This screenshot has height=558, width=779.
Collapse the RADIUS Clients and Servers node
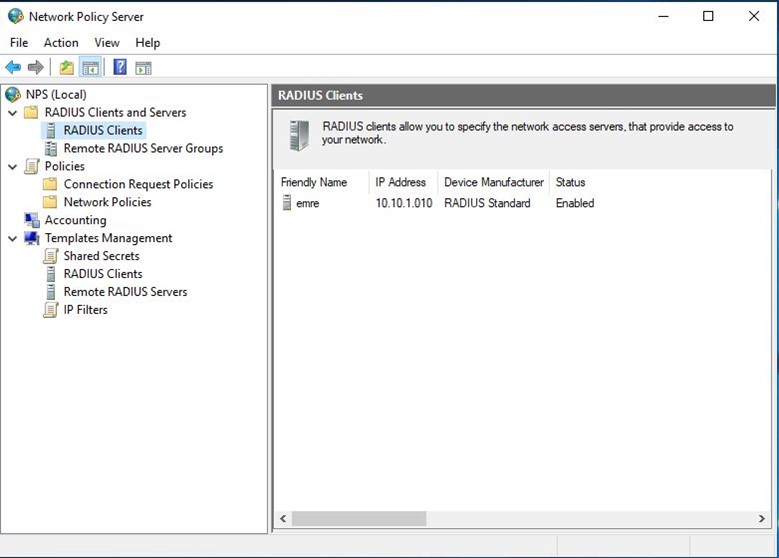[x=13, y=113]
